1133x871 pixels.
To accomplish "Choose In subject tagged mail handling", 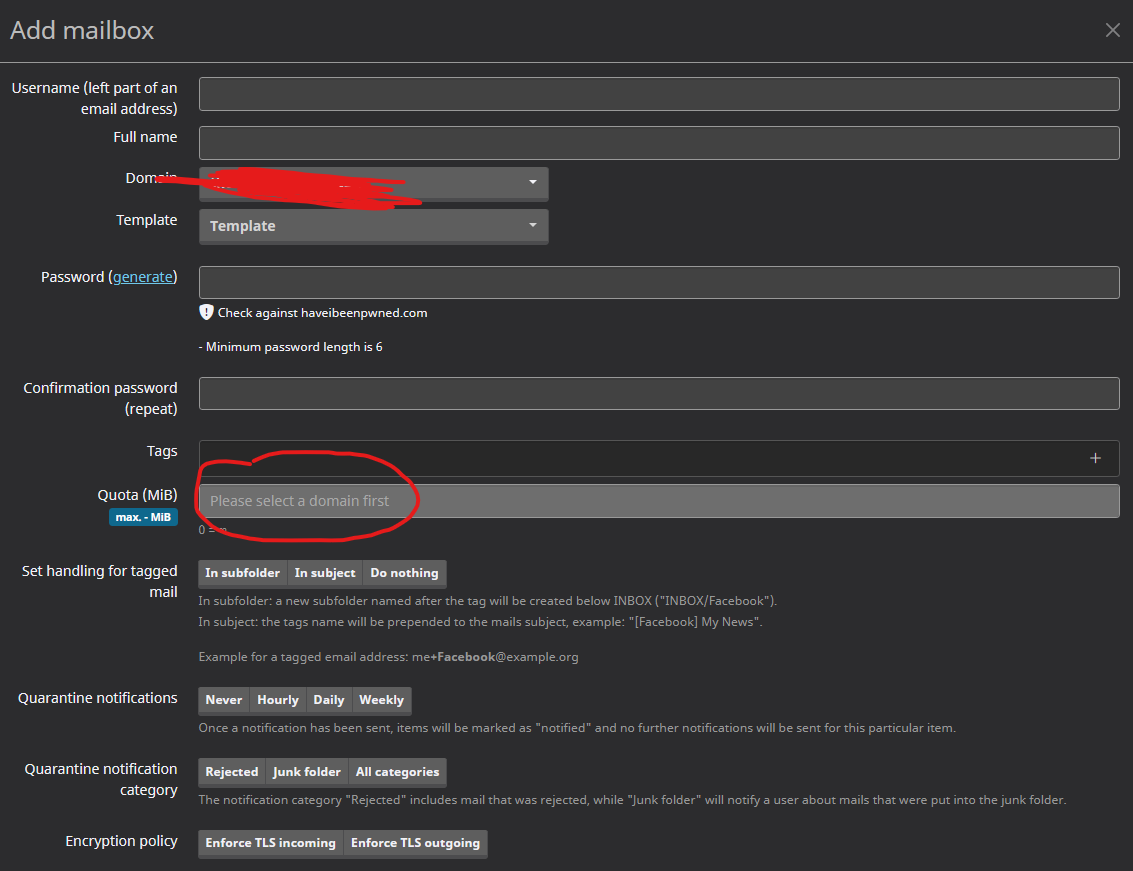I will (324, 573).
